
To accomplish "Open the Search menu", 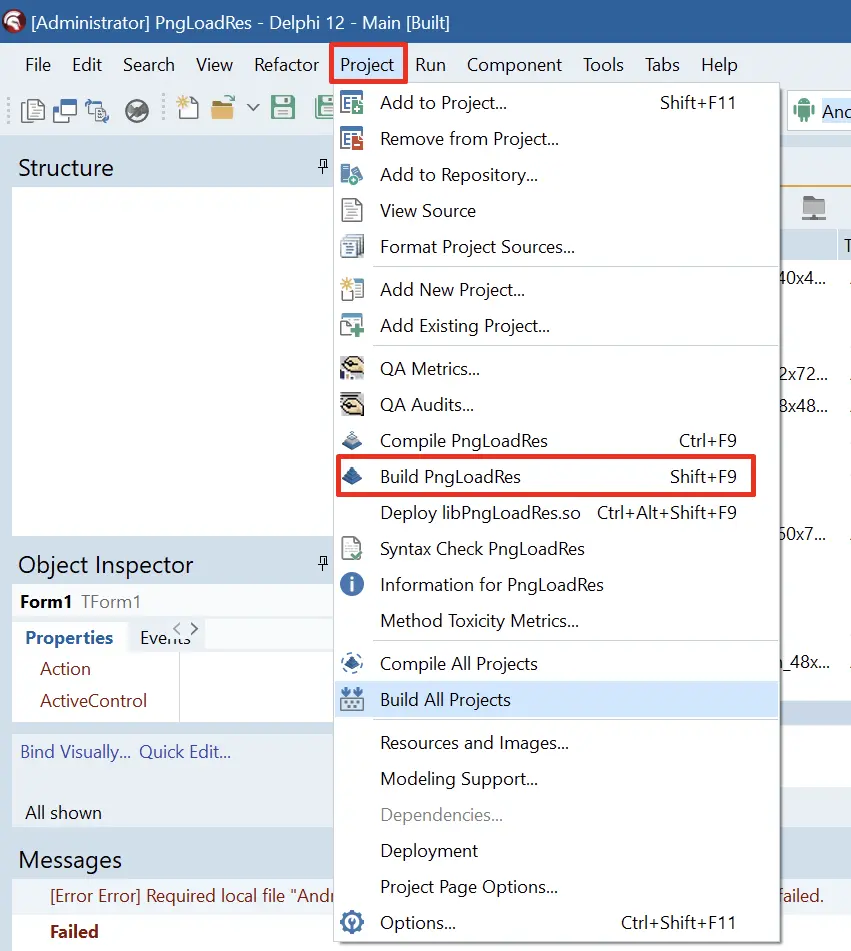I will [x=149, y=64].
